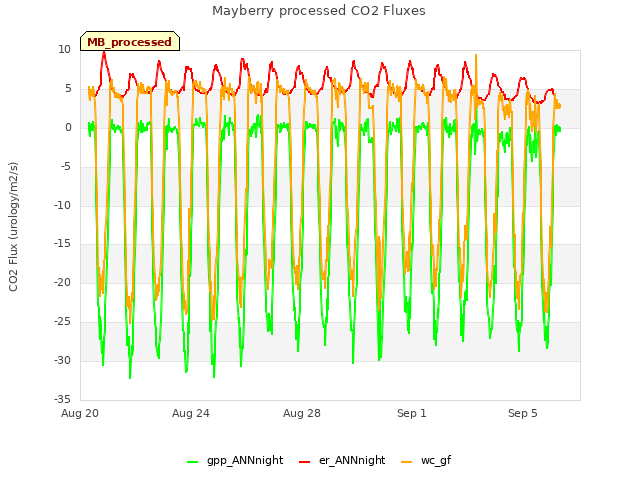Click the Sep 5 x-axis label

coord(523,413)
